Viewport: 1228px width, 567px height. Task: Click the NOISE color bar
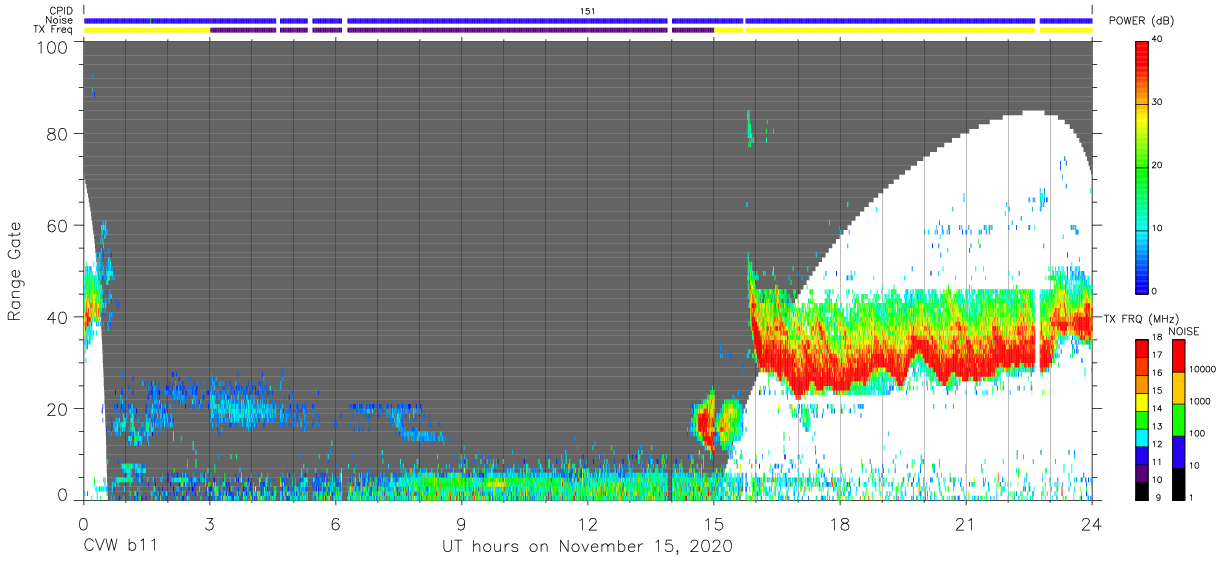[x=1179, y=419]
